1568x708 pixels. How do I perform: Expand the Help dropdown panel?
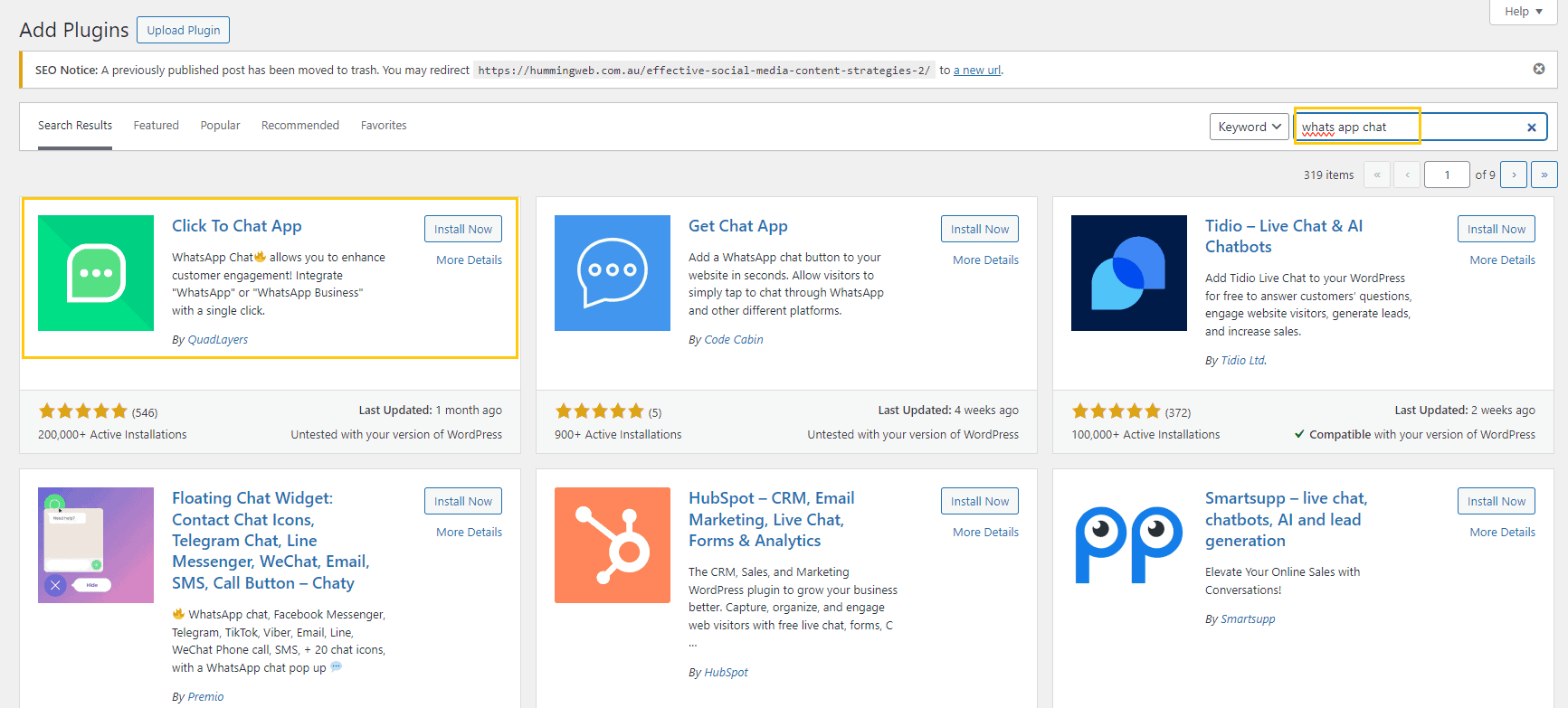[1524, 12]
